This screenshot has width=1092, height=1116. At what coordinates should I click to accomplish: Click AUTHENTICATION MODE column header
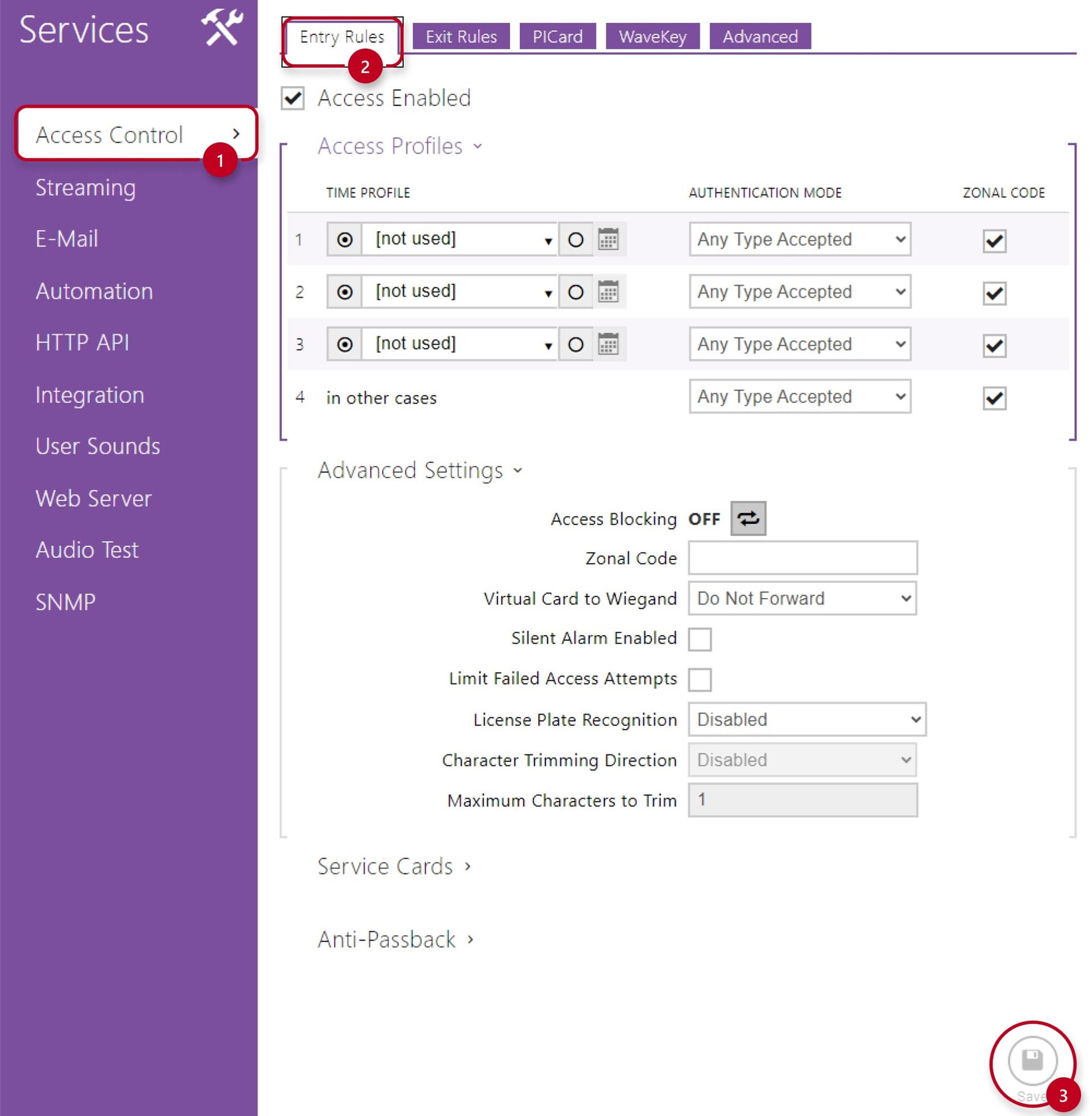765,193
